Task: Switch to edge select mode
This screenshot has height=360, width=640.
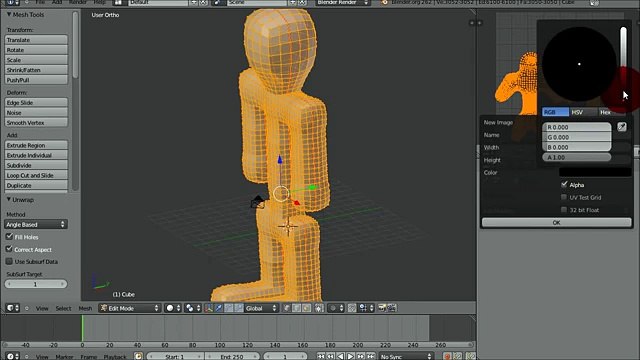Action: [297, 308]
